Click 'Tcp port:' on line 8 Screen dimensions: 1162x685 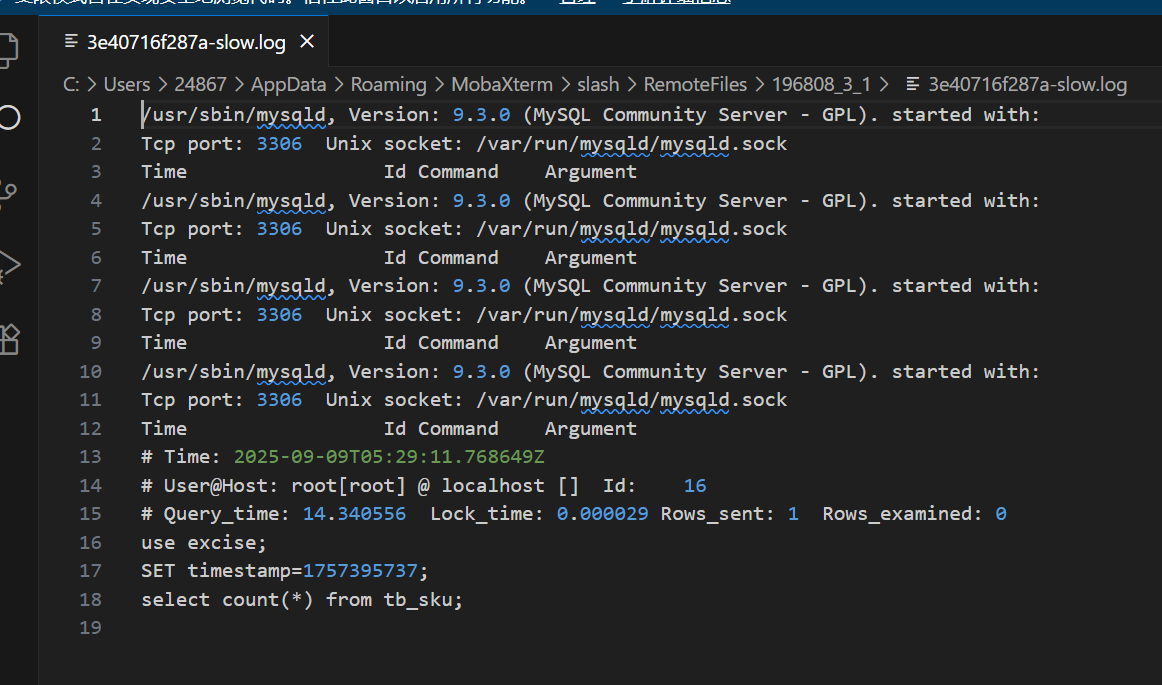point(193,314)
